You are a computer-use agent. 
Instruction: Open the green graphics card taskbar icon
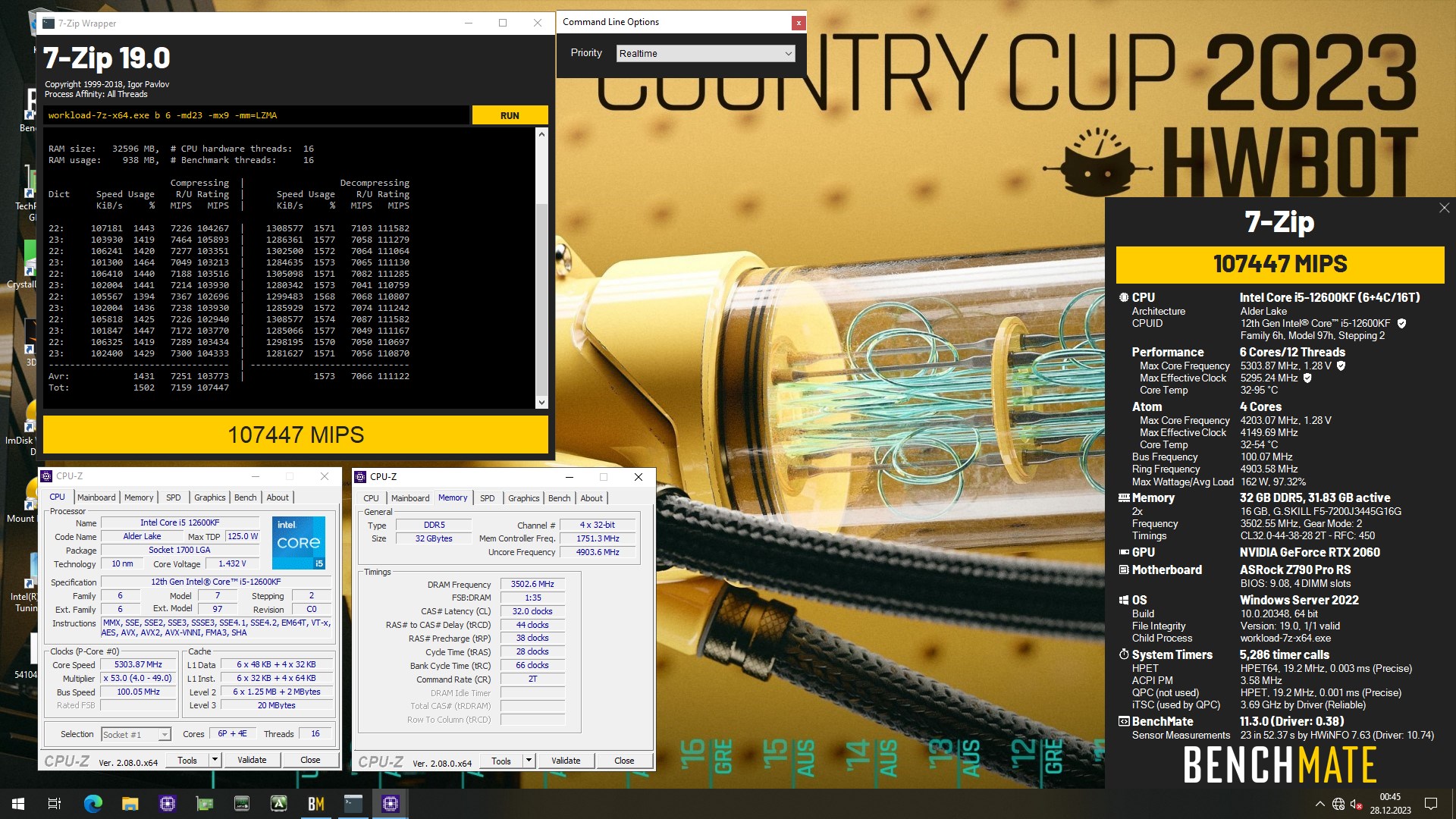pos(204,804)
